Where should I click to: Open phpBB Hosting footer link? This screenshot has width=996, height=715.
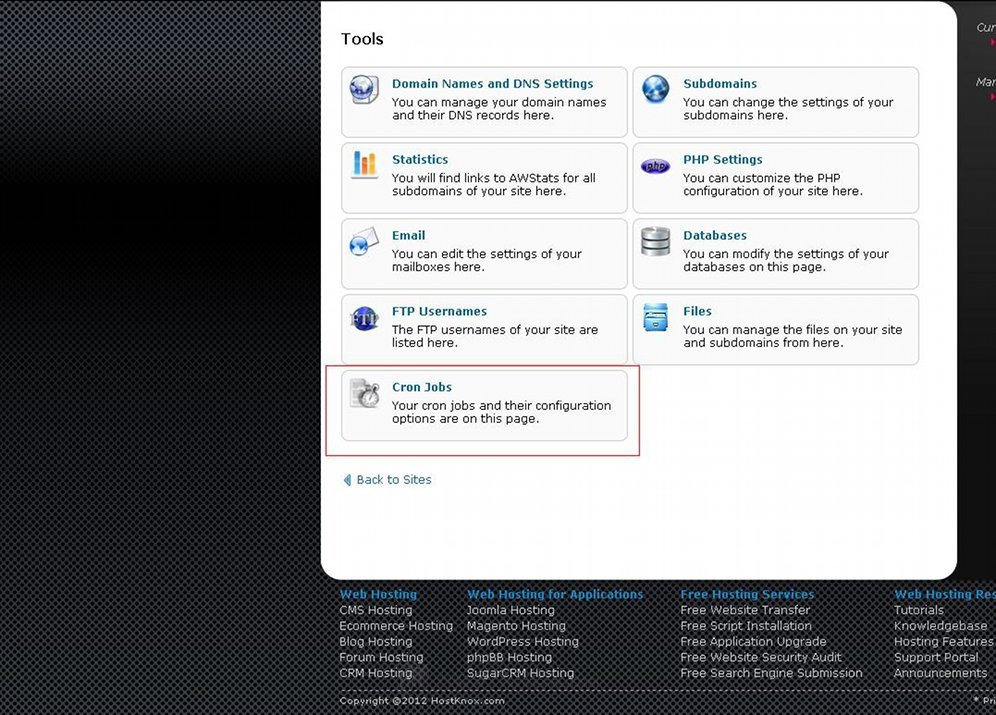point(509,657)
